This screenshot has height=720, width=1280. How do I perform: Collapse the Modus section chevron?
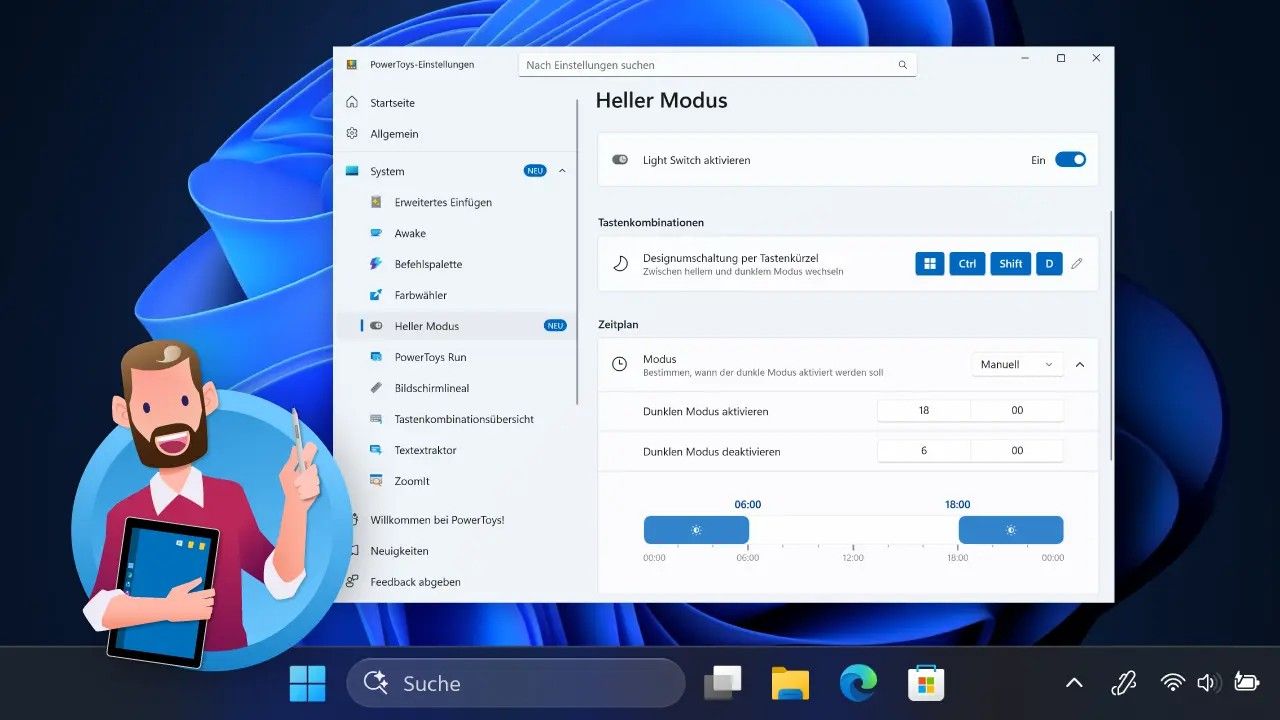tap(1080, 365)
